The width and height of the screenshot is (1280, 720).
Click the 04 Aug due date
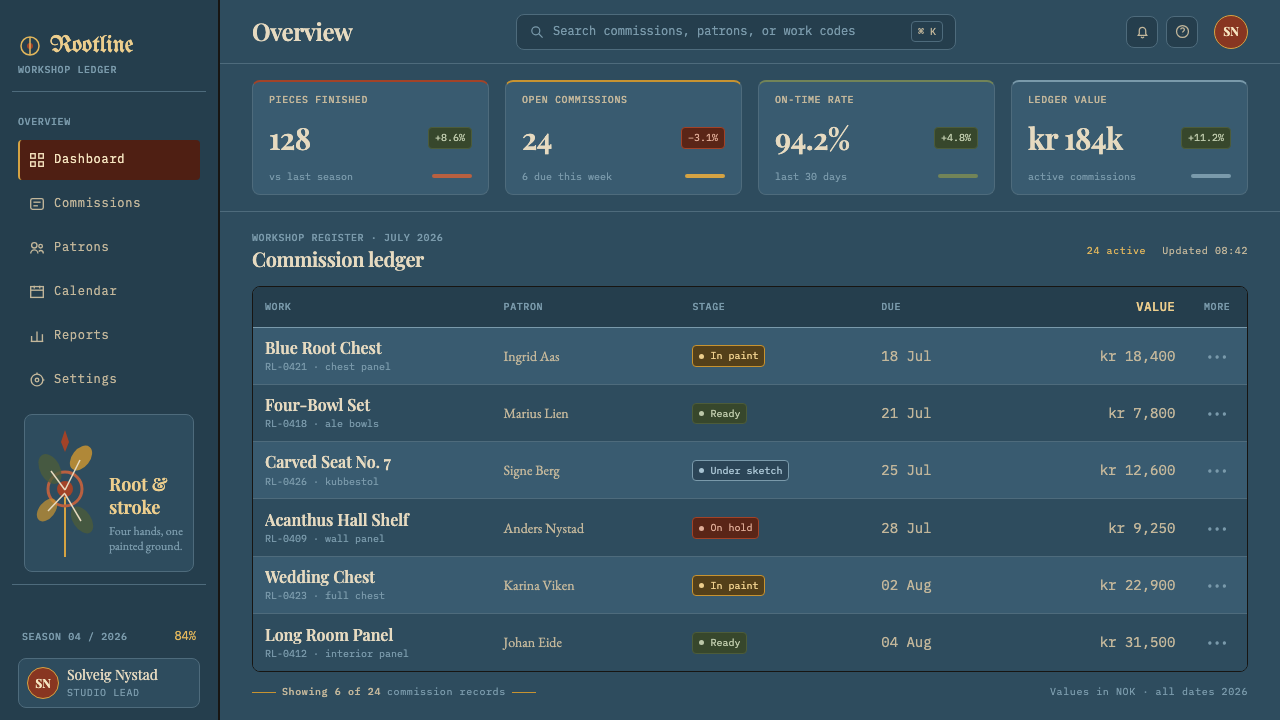[906, 643]
